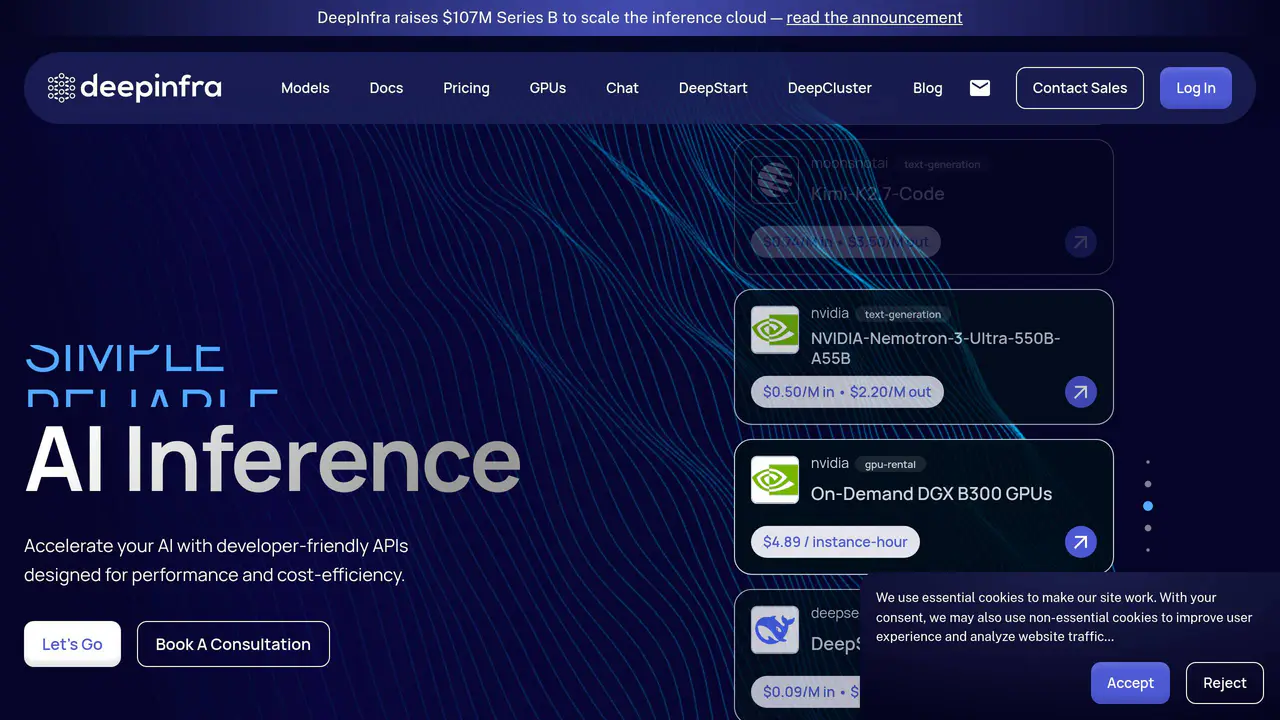Click the $0.50/M in • $2.20/M out price pill

point(847,392)
